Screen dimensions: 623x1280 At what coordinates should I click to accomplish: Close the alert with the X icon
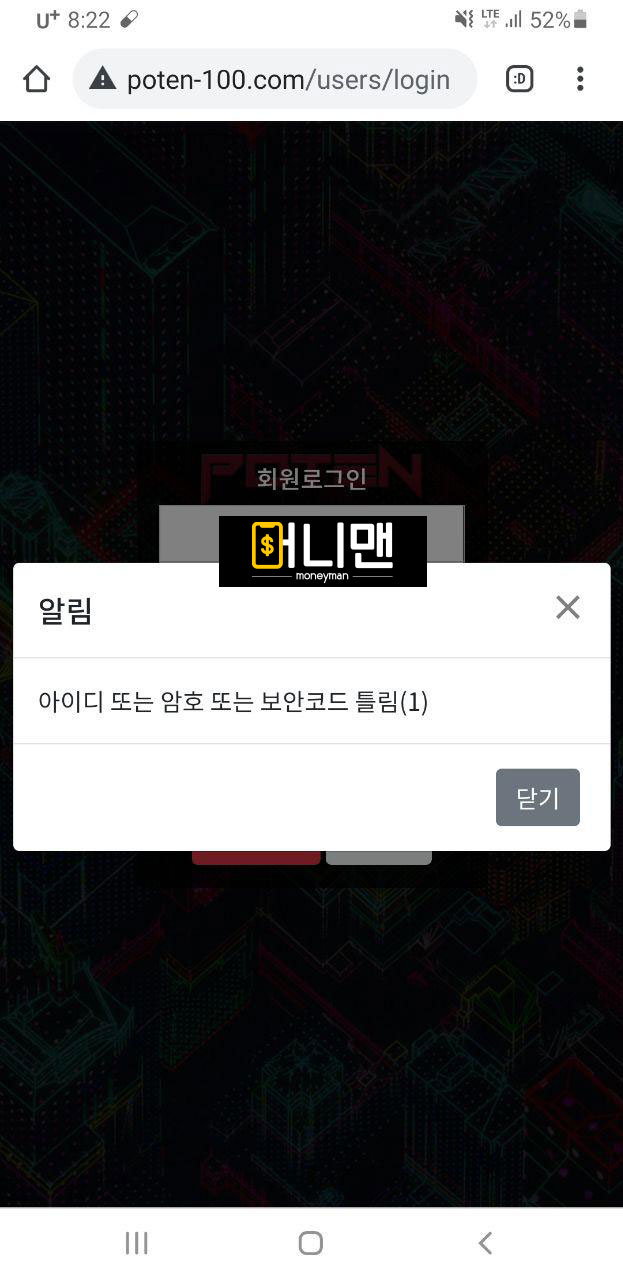[568, 607]
